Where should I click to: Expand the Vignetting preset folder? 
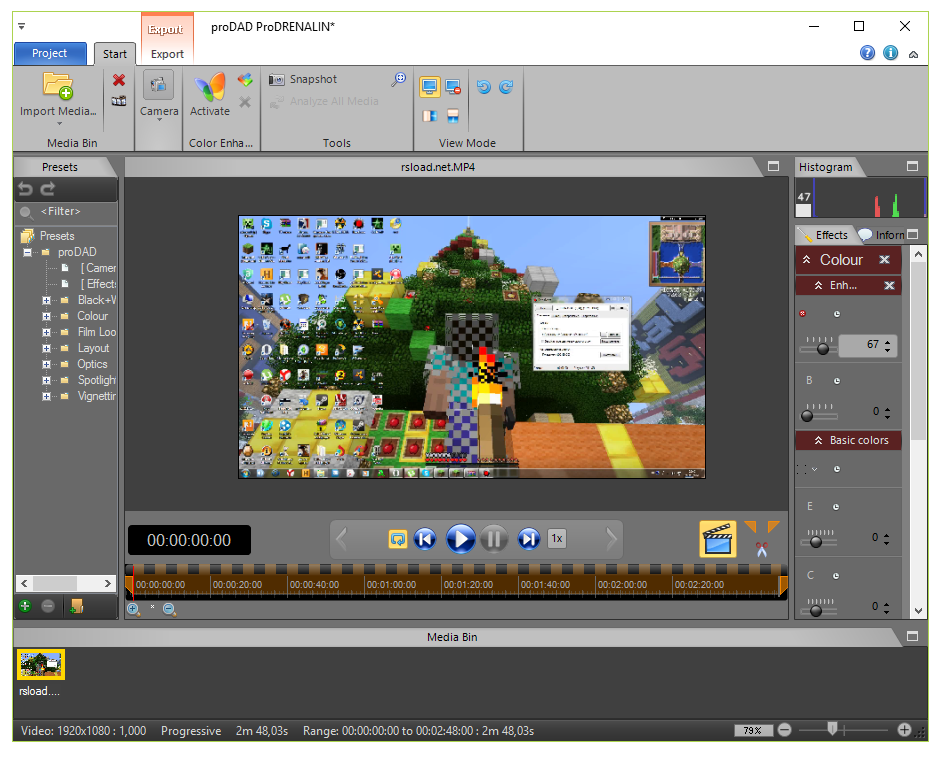[x=46, y=396]
